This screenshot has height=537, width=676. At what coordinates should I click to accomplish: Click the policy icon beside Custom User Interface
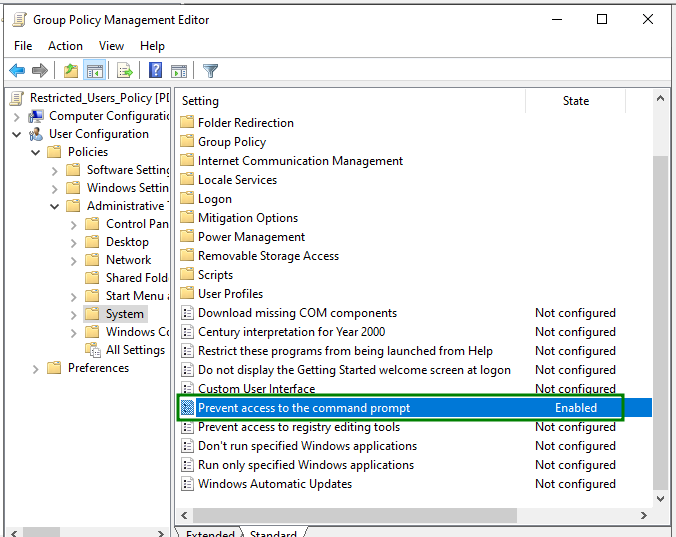coord(187,389)
